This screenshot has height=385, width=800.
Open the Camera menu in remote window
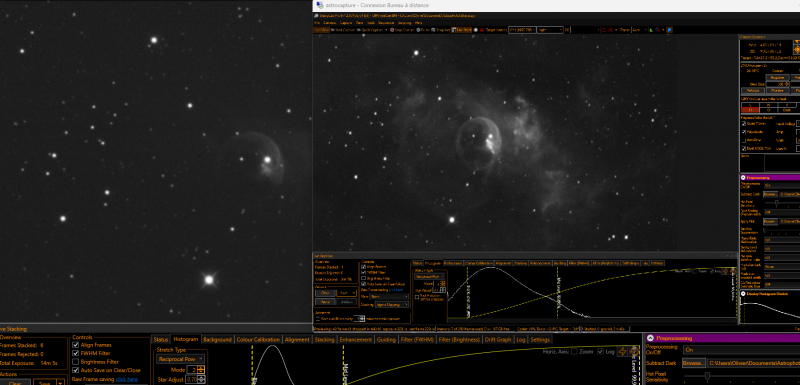(x=330, y=23)
